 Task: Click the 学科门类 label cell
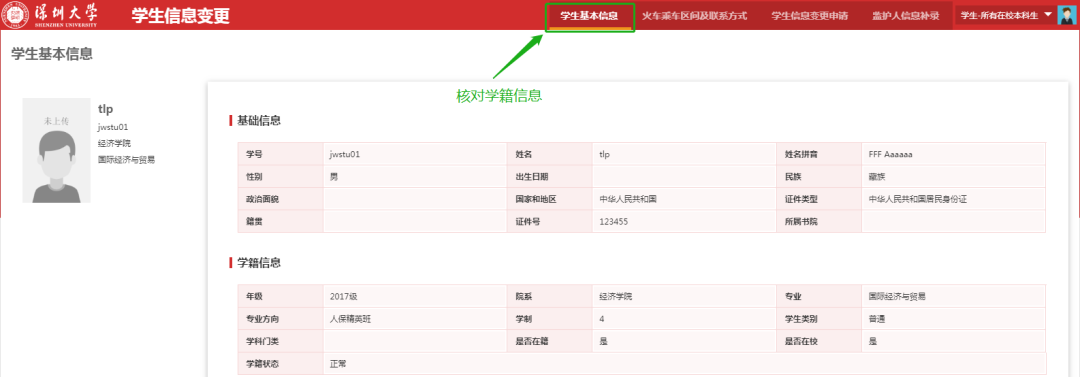(x=280, y=341)
